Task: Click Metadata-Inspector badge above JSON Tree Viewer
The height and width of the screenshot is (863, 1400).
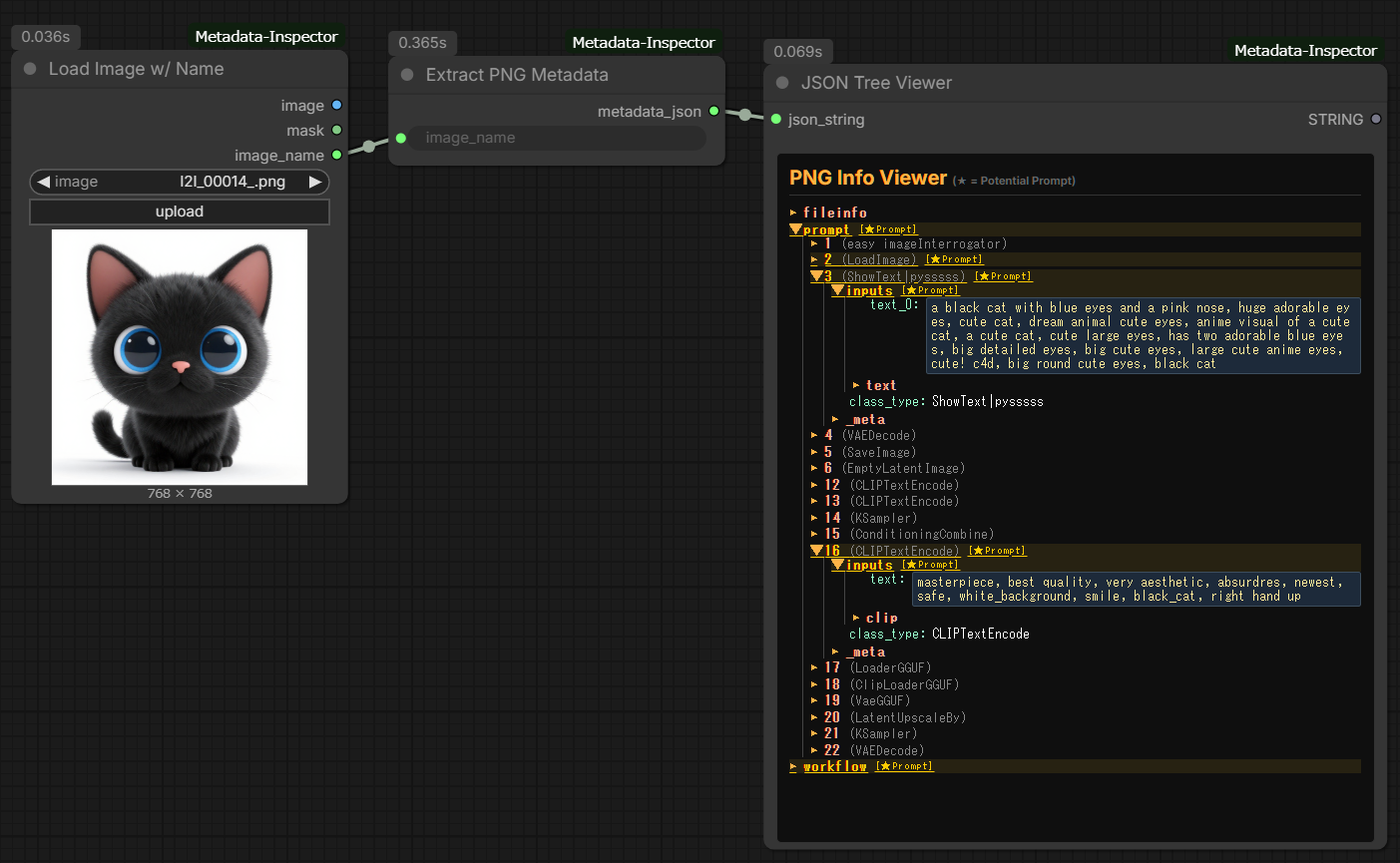Action: (1305, 50)
